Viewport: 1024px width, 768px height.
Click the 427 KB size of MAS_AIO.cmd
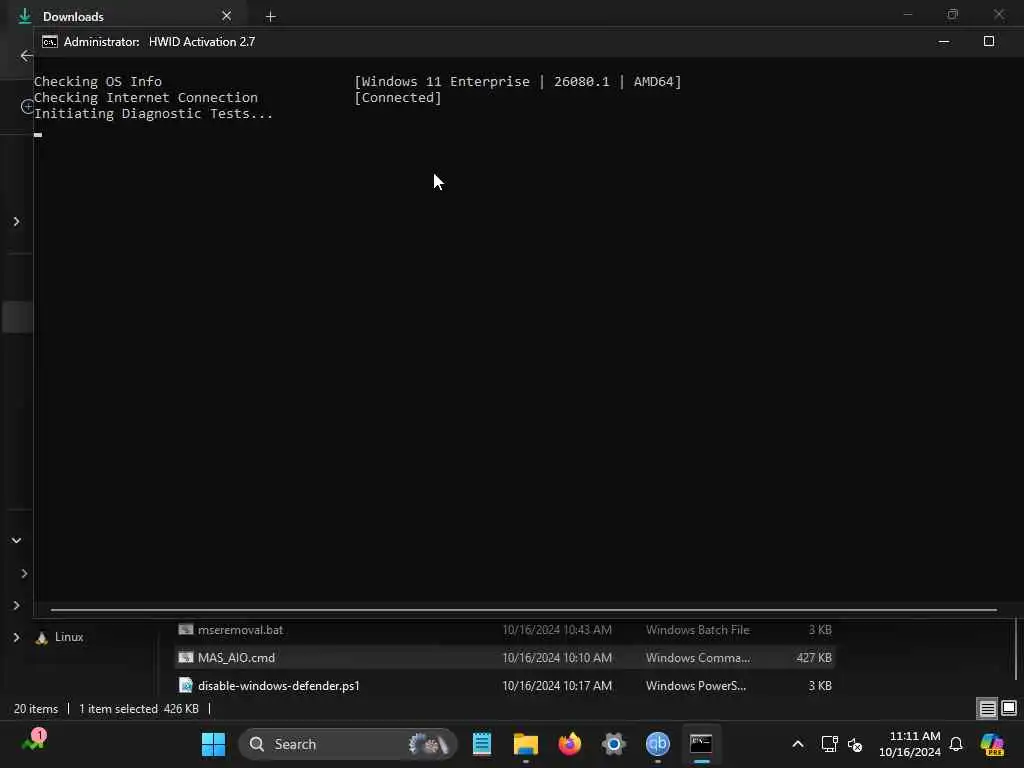814,658
